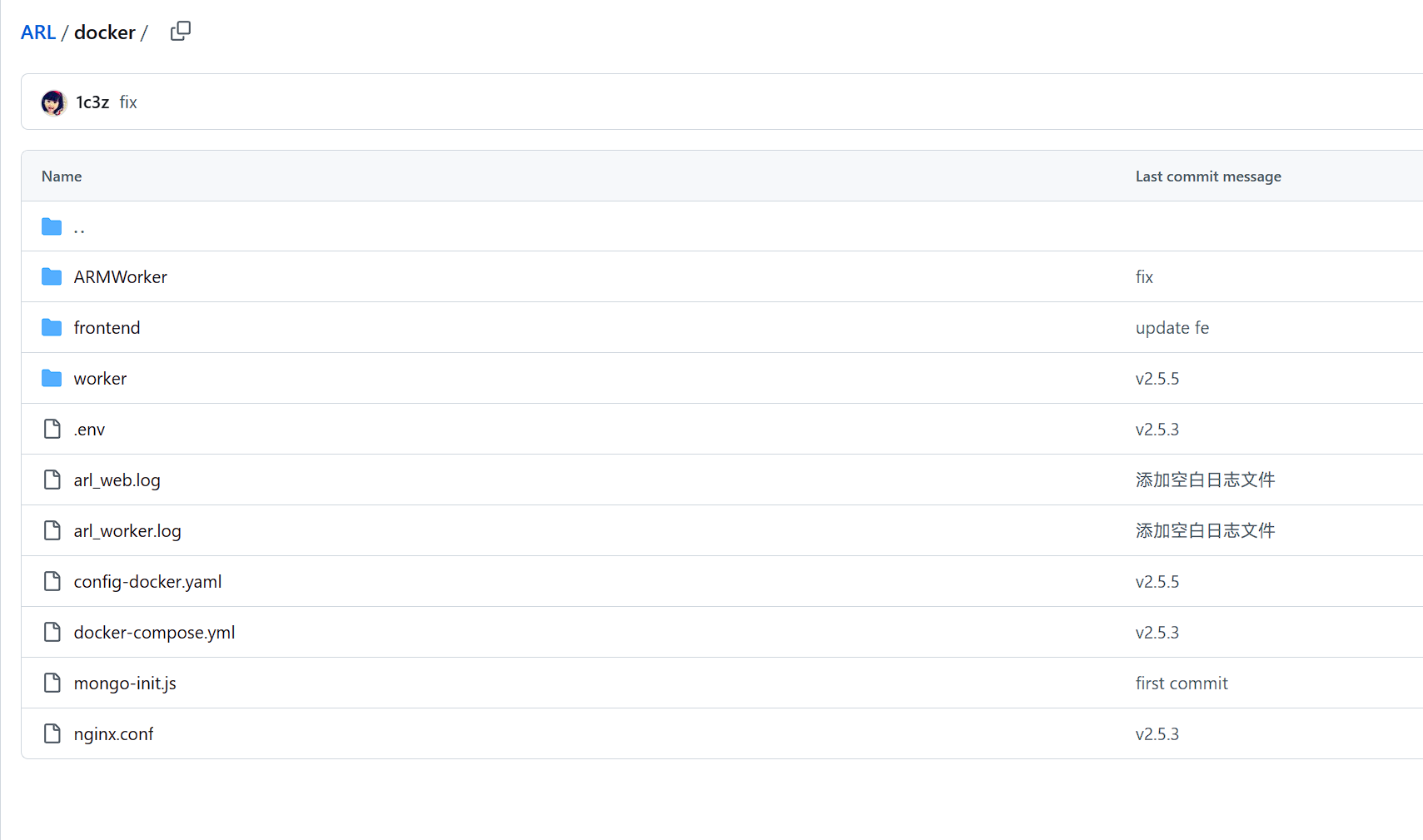Open the ARMWorker folder icon
The width and height of the screenshot is (1423, 840).
[52, 276]
